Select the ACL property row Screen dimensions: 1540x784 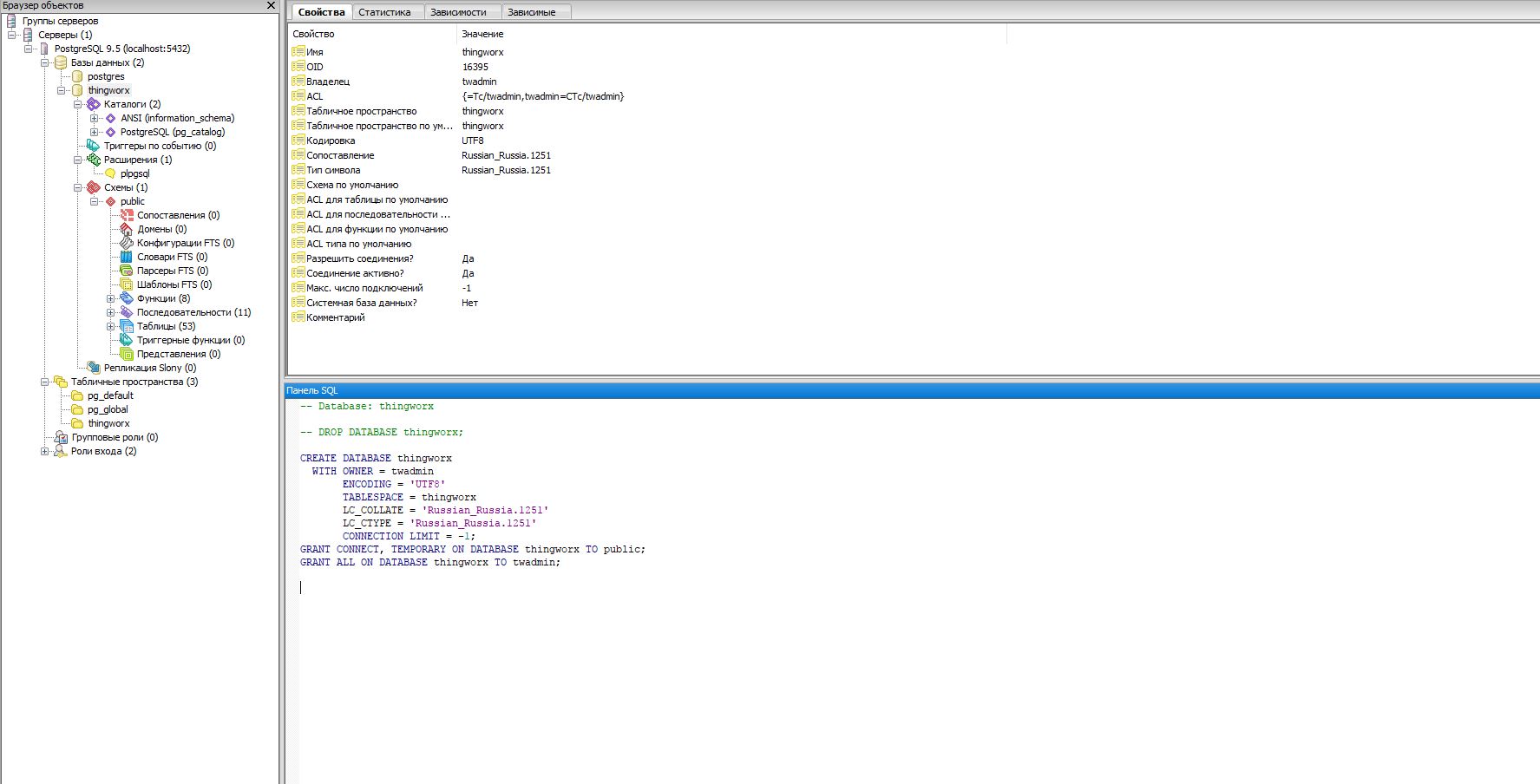click(x=648, y=96)
